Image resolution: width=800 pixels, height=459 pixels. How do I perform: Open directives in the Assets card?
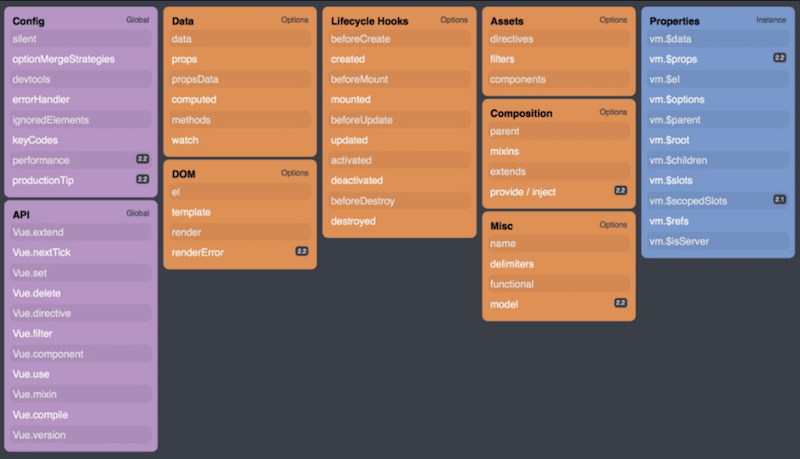559,39
